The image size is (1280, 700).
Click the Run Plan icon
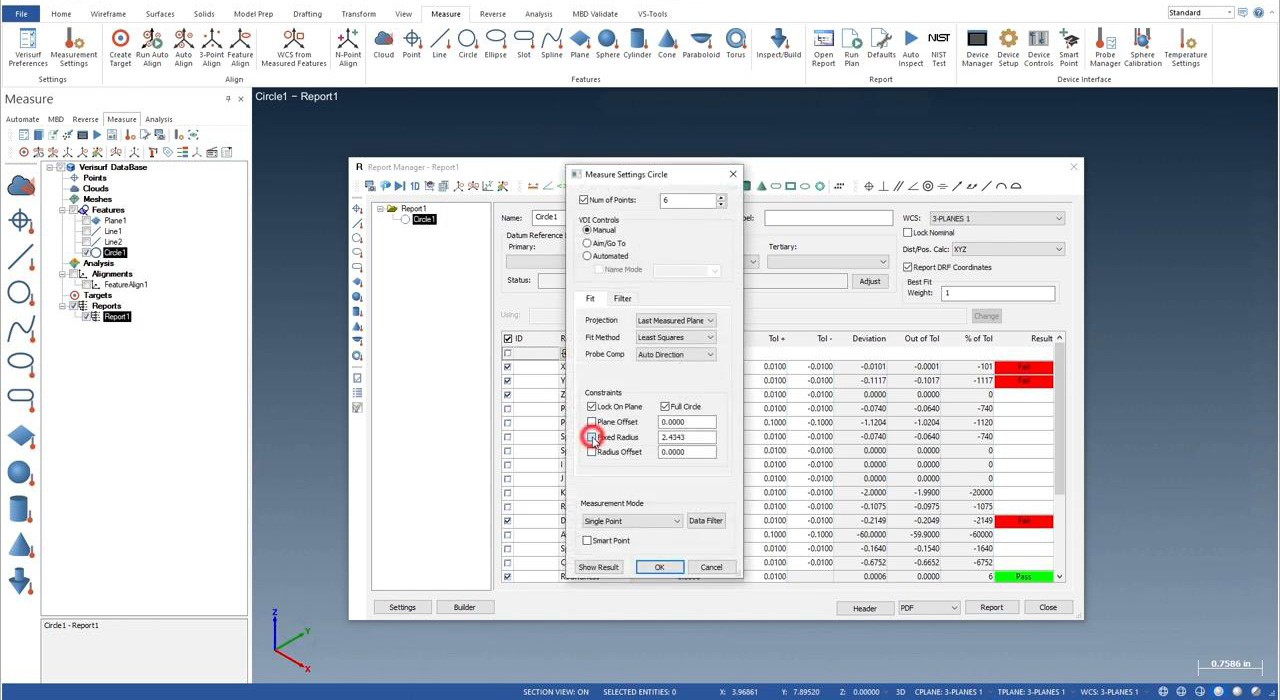coord(852,47)
